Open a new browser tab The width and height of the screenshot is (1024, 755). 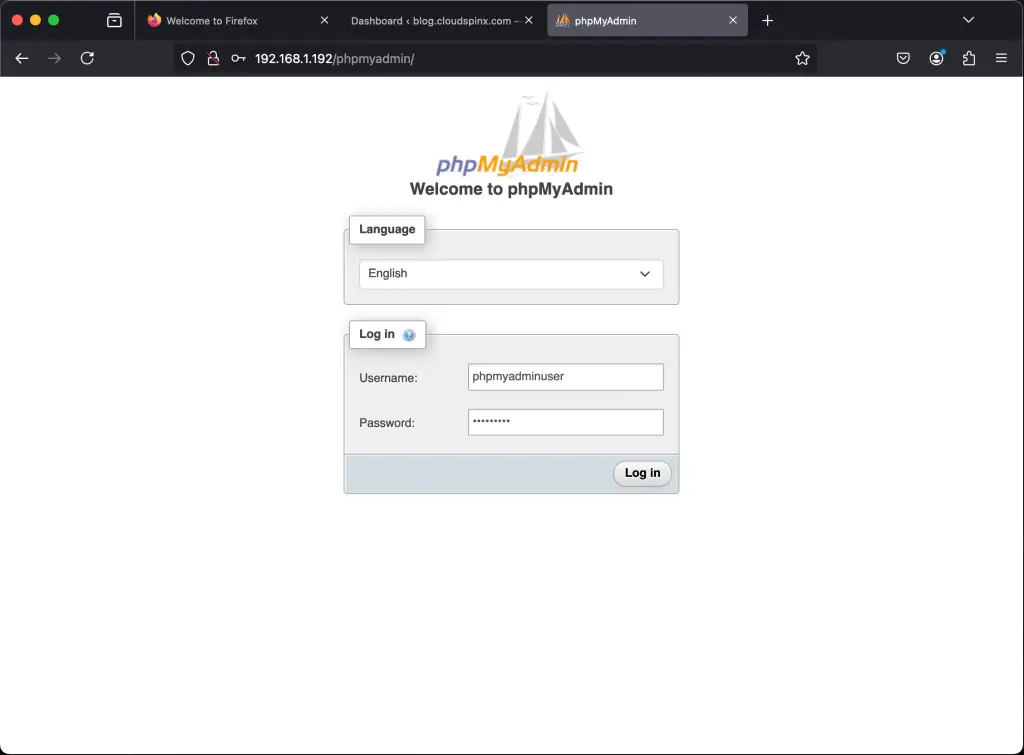[768, 20]
